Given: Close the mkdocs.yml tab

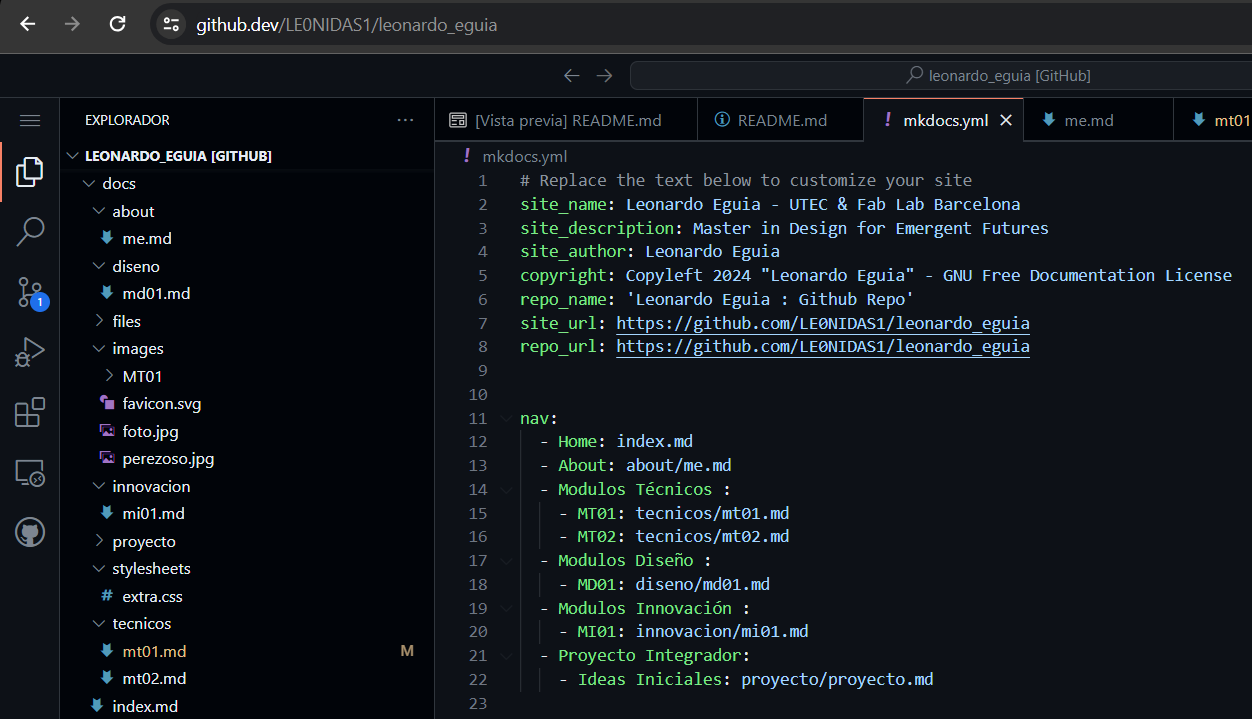Looking at the screenshot, I should point(1006,120).
